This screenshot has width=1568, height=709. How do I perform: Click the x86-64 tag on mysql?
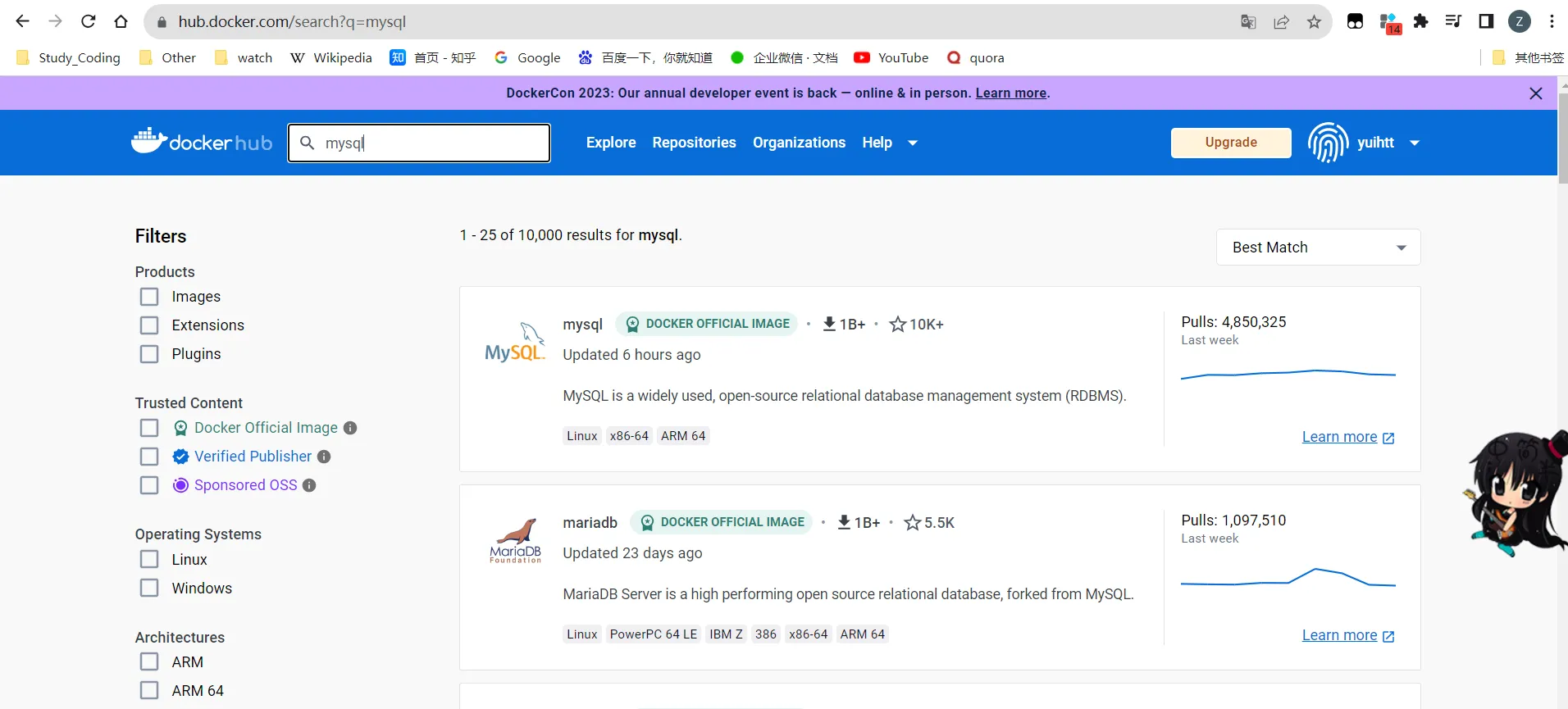629,436
